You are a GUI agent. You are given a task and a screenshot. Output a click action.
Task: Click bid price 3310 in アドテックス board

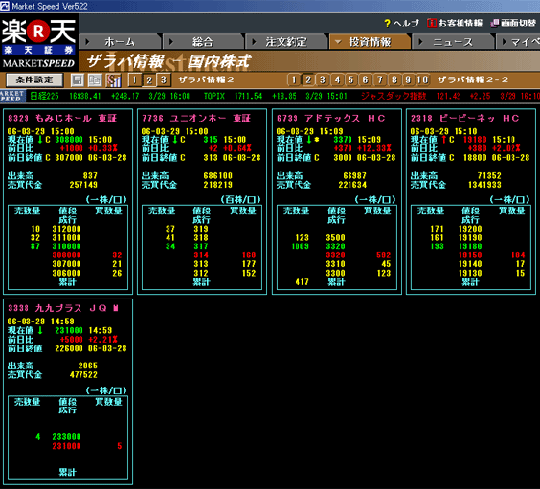[x=335, y=264]
